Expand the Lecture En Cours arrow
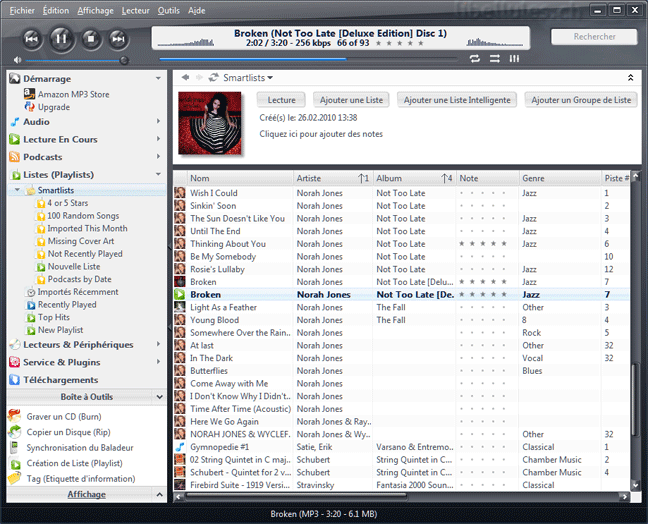This screenshot has height=524, width=648. tap(158, 139)
